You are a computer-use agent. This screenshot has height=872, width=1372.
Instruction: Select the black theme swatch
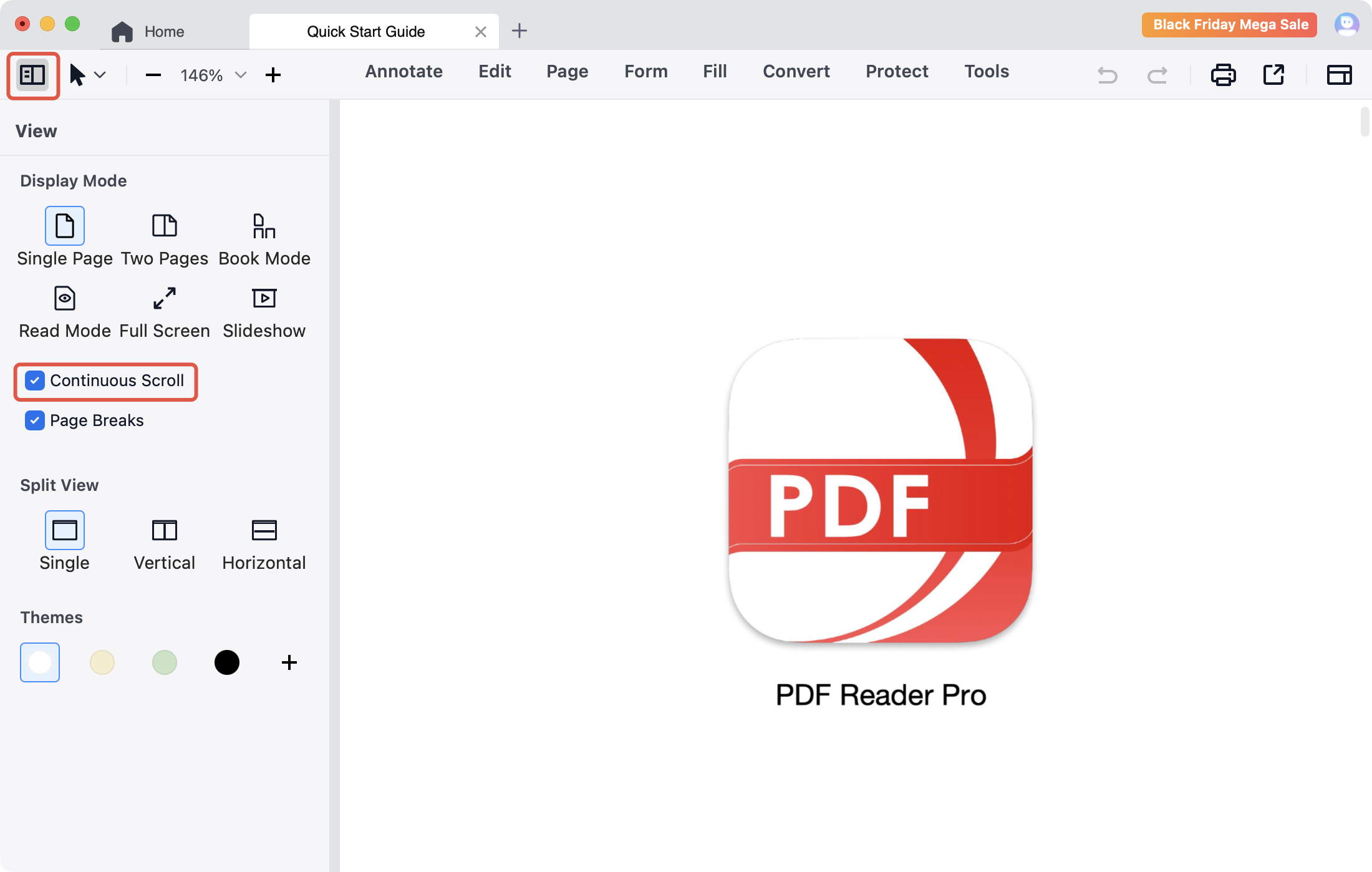(x=226, y=662)
